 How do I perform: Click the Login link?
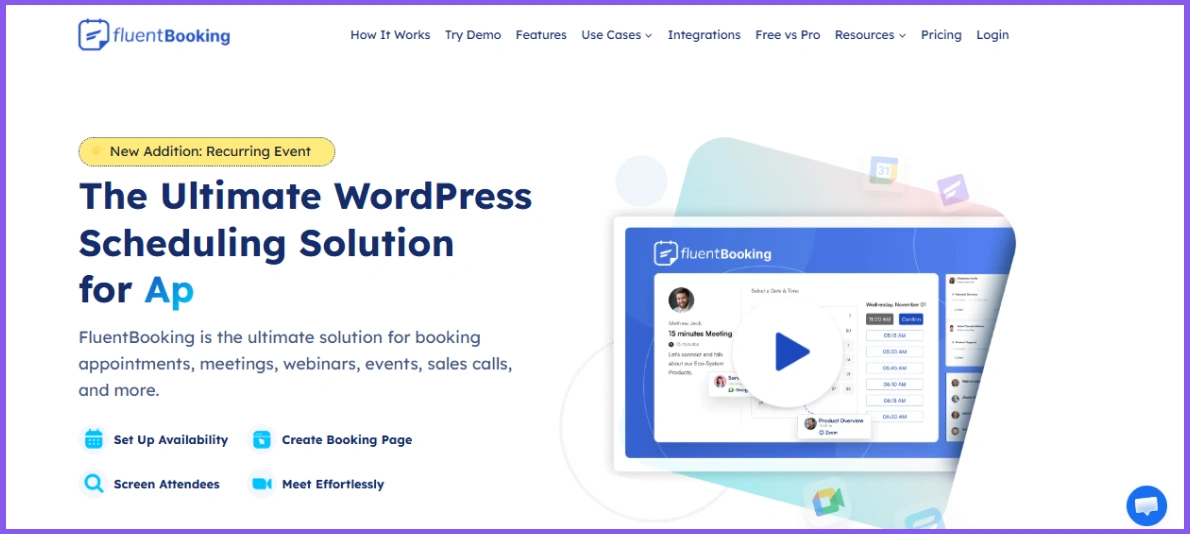click(x=993, y=35)
